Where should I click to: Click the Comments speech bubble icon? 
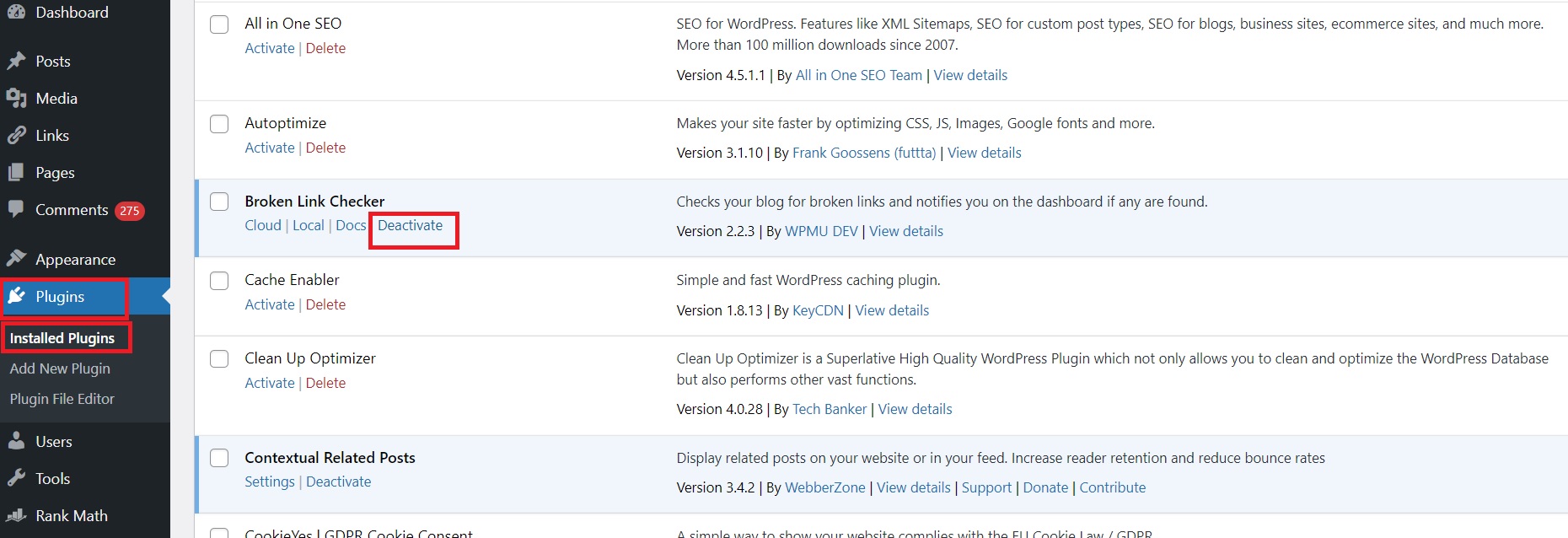pyautogui.click(x=16, y=209)
